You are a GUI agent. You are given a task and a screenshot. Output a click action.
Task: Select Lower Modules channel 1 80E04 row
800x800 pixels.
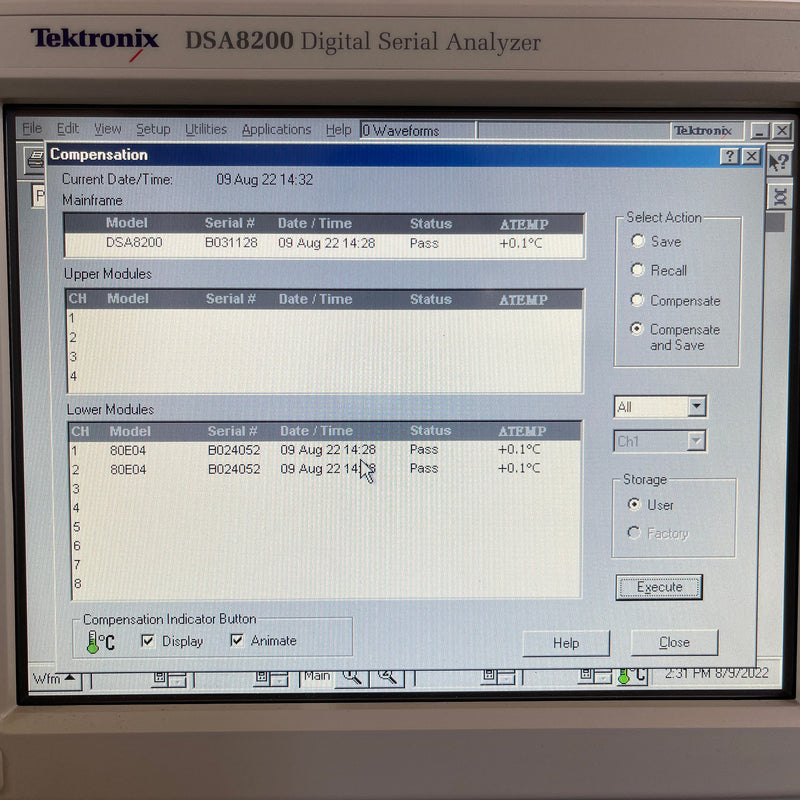tap(324, 450)
